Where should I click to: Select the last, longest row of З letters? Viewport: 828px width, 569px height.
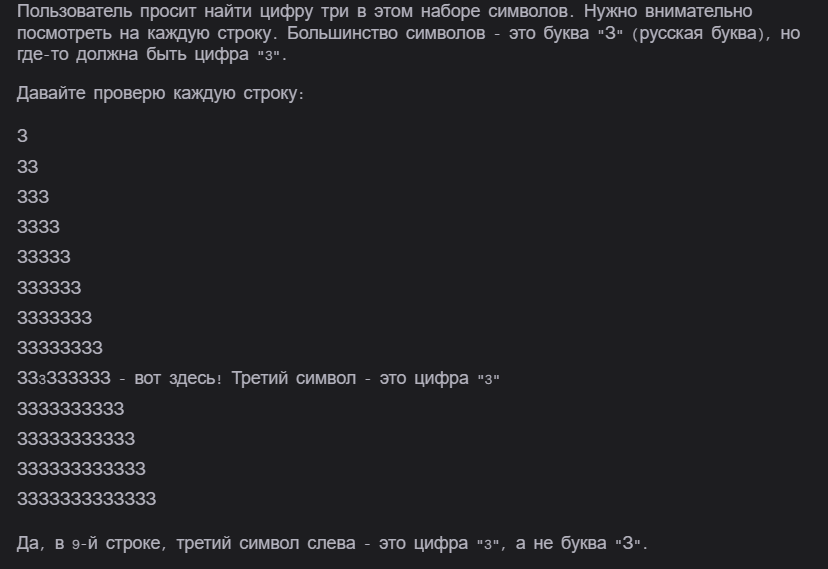(x=87, y=499)
